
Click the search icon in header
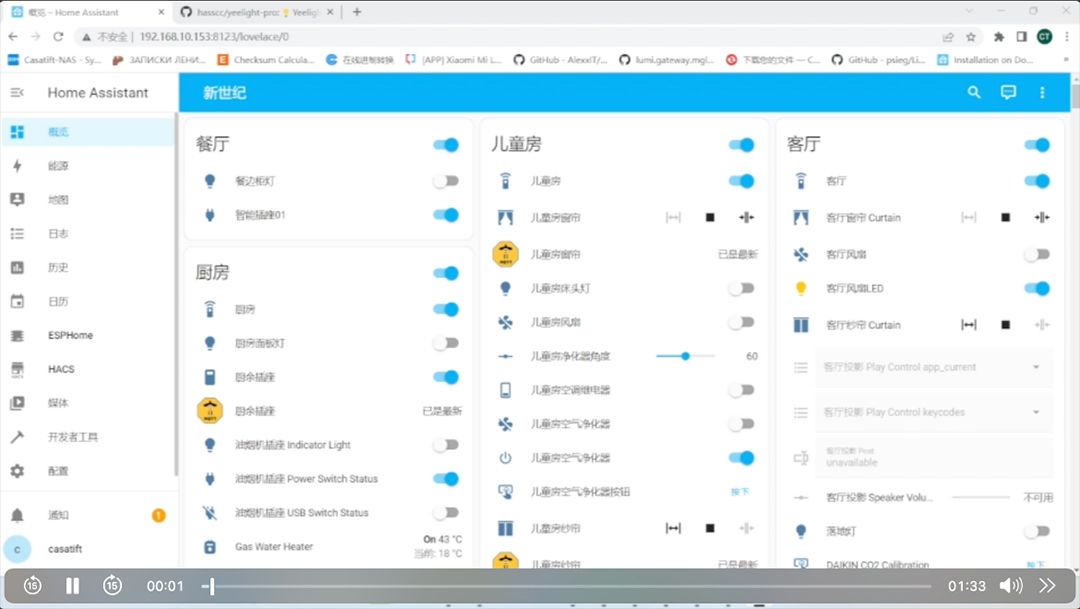(x=974, y=92)
